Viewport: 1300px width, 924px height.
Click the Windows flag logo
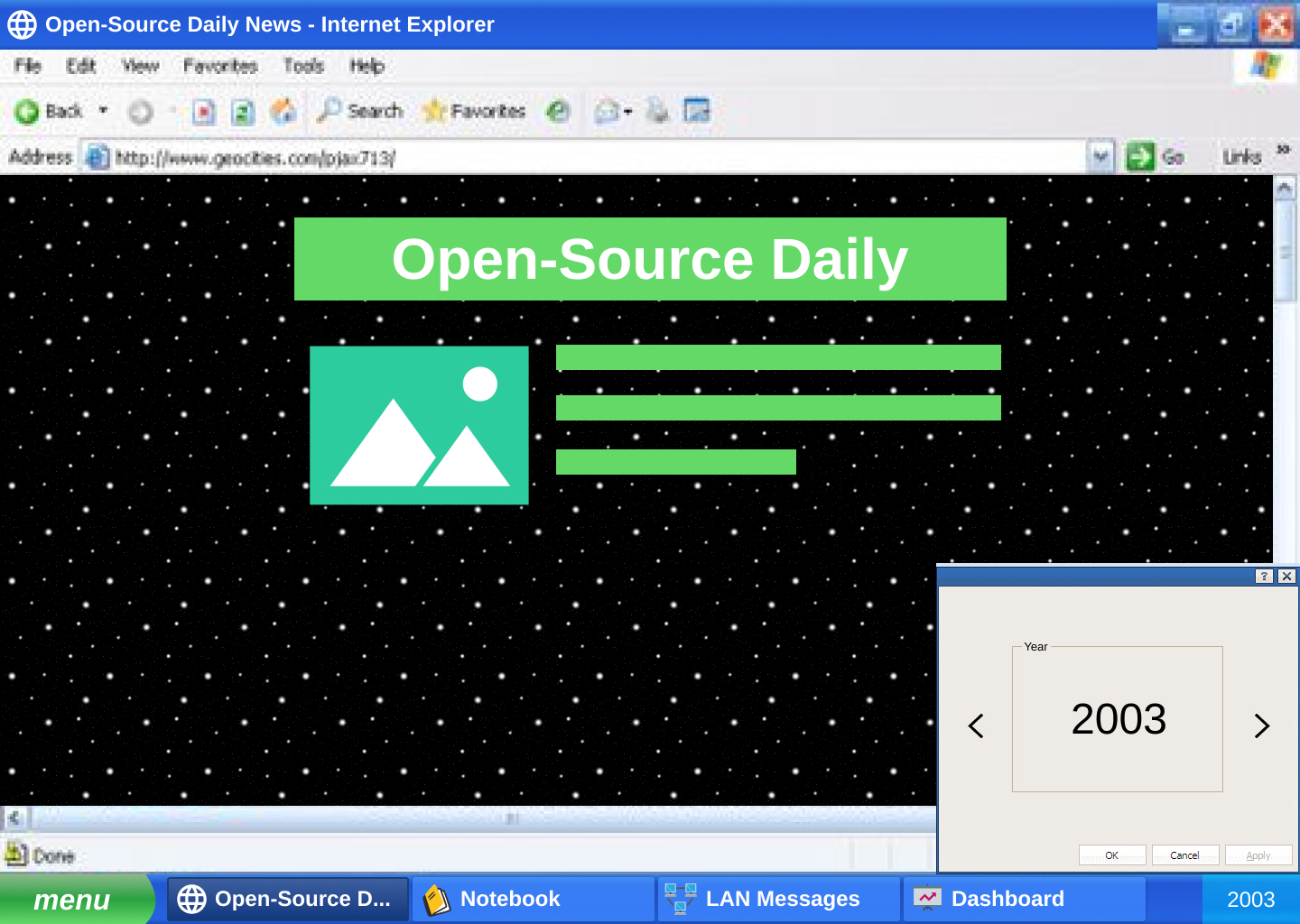(x=1266, y=66)
